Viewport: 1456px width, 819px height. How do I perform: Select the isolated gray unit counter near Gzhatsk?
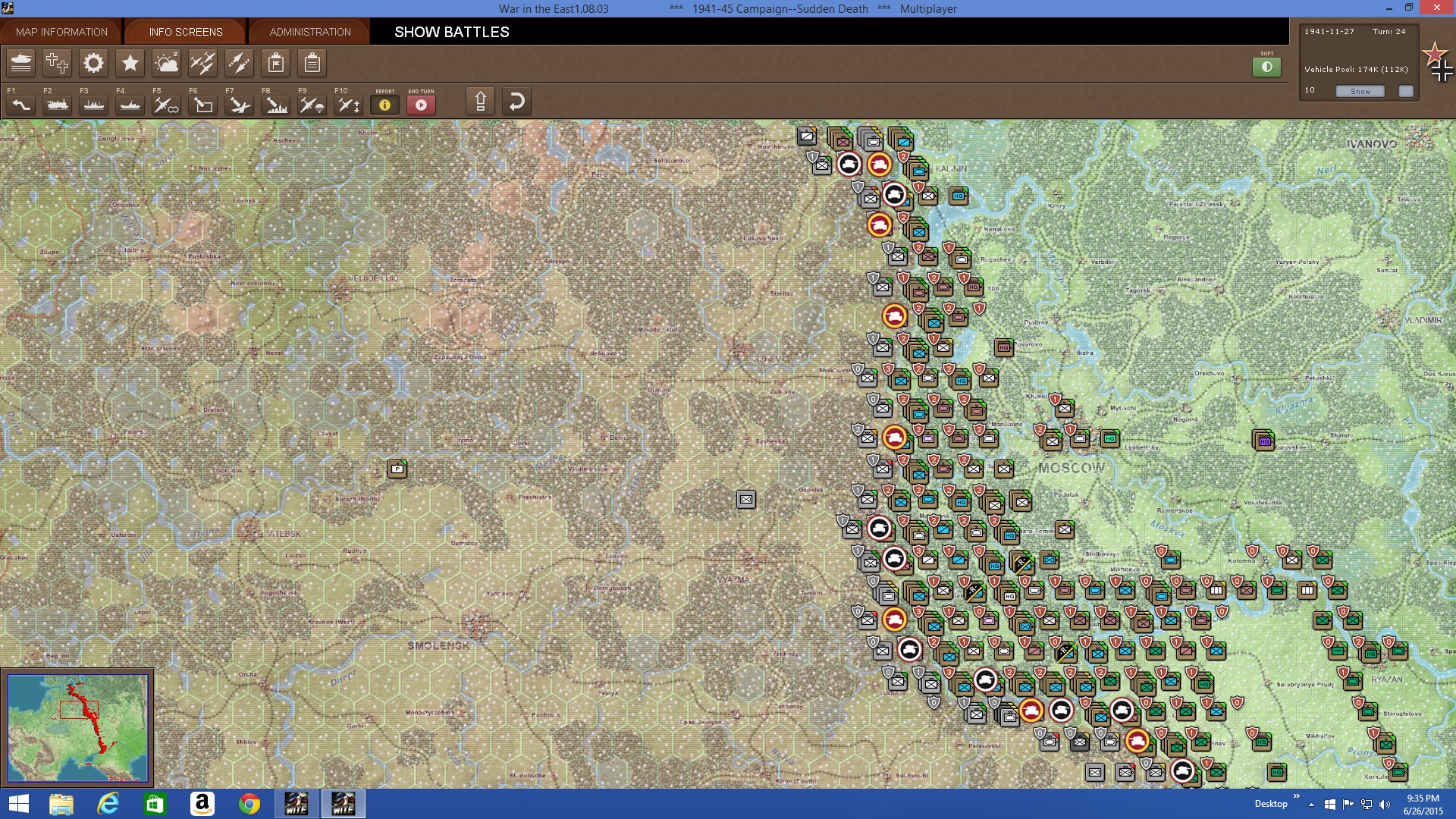tap(746, 499)
